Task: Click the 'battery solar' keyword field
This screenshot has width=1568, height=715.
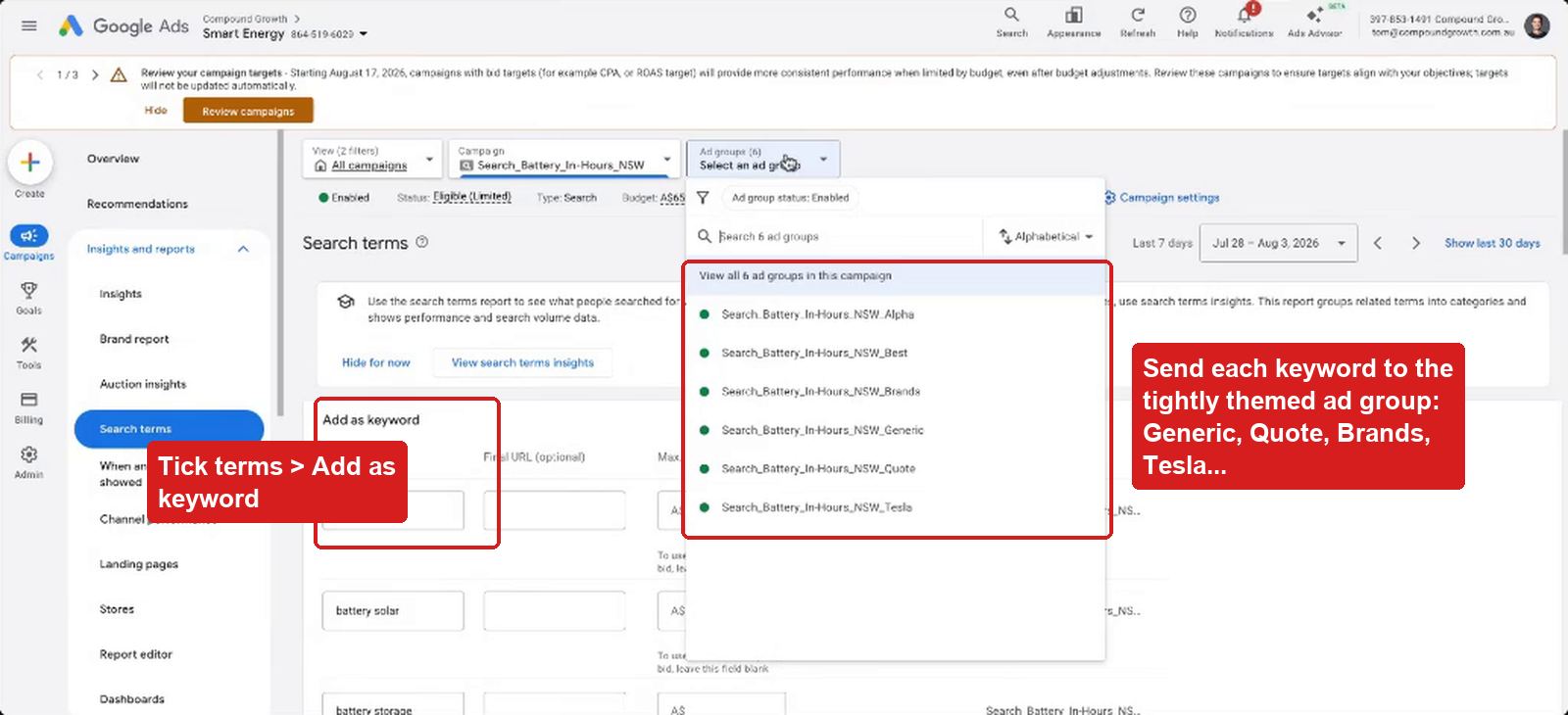Action: (x=393, y=611)
